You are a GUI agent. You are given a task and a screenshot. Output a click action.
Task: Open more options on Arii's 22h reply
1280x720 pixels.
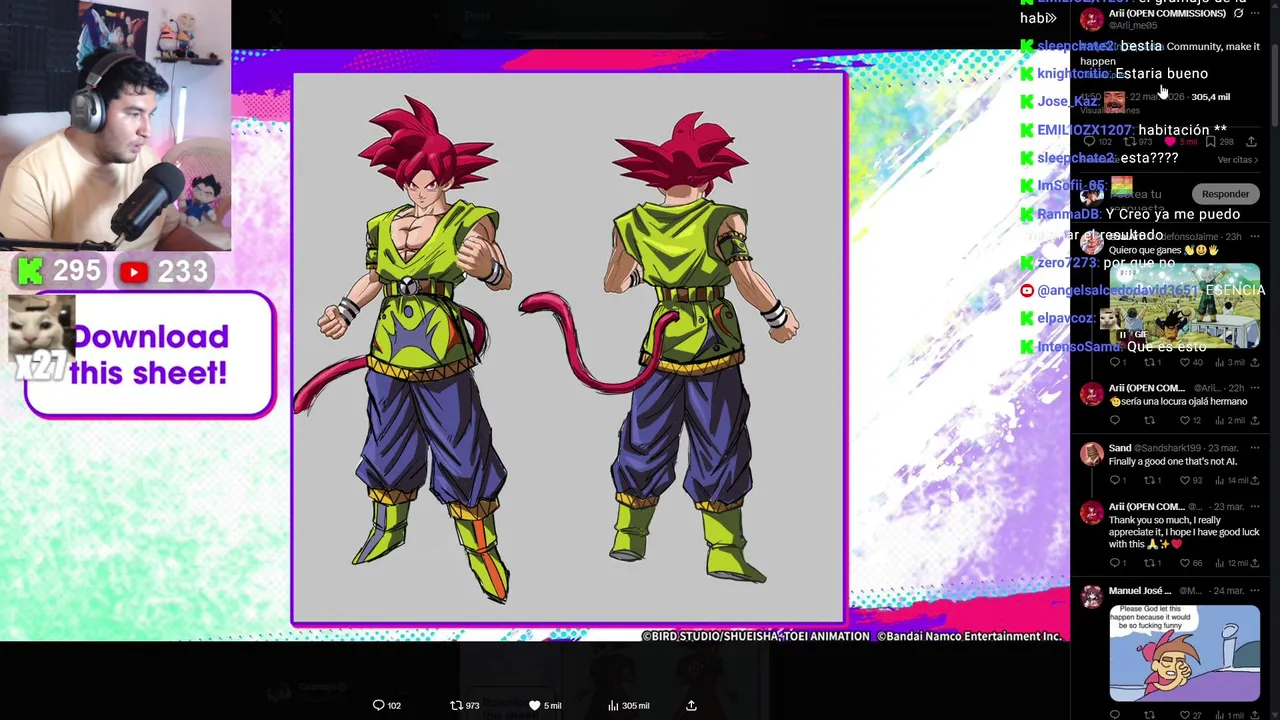[x=1255, y=388]
